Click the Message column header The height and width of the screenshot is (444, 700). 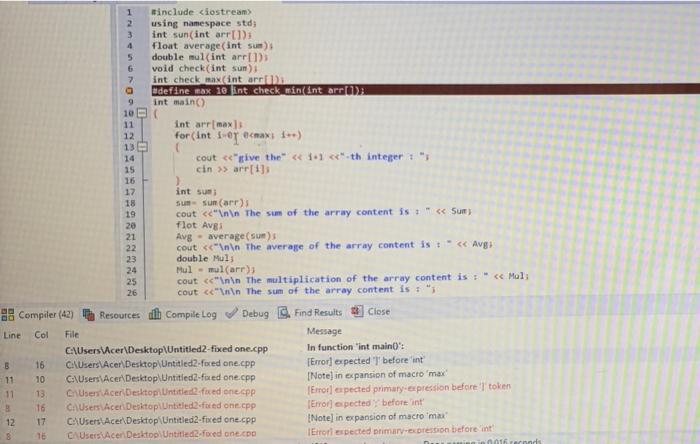[x=324, y=331]
